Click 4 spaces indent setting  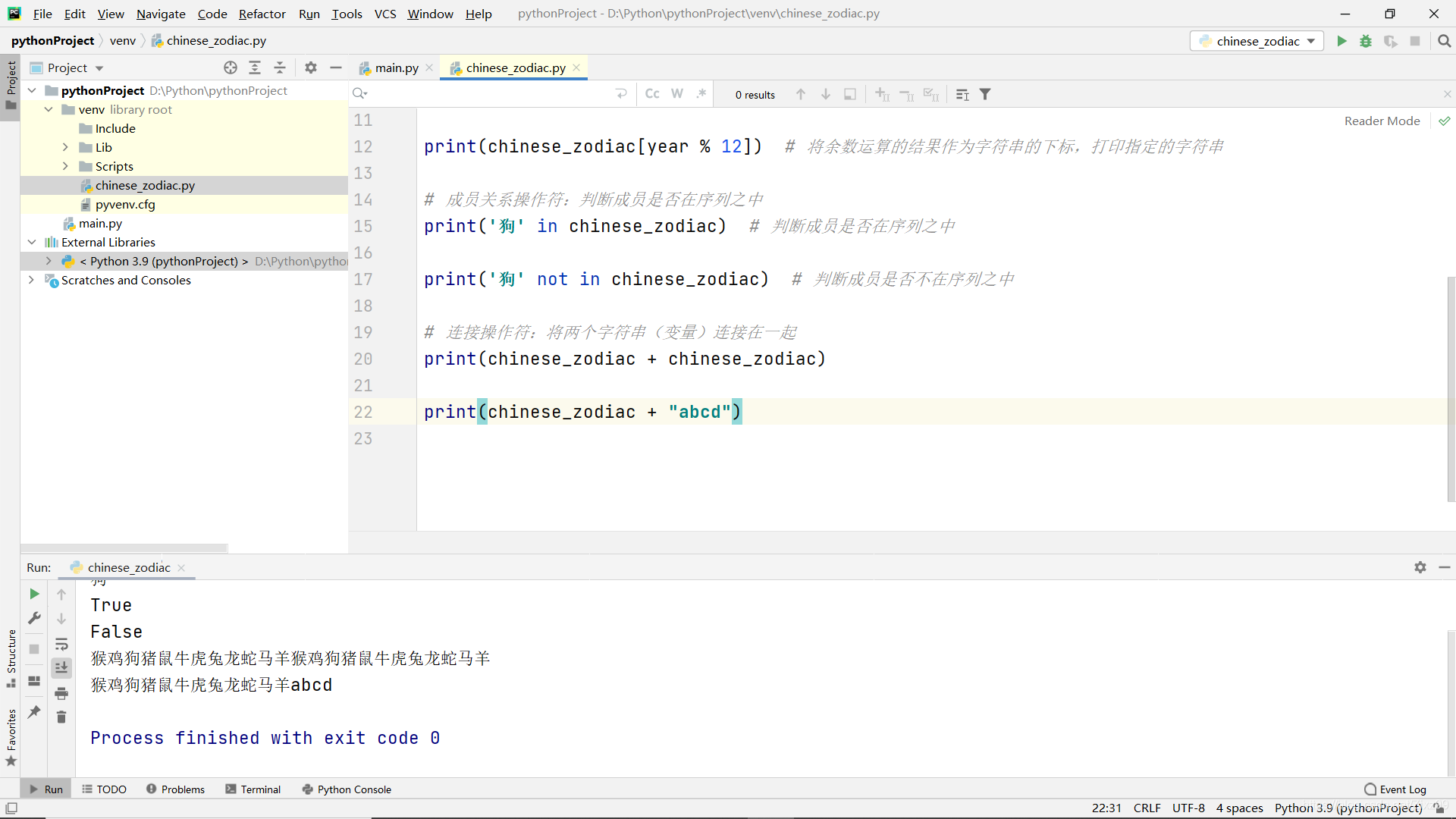1240,808
